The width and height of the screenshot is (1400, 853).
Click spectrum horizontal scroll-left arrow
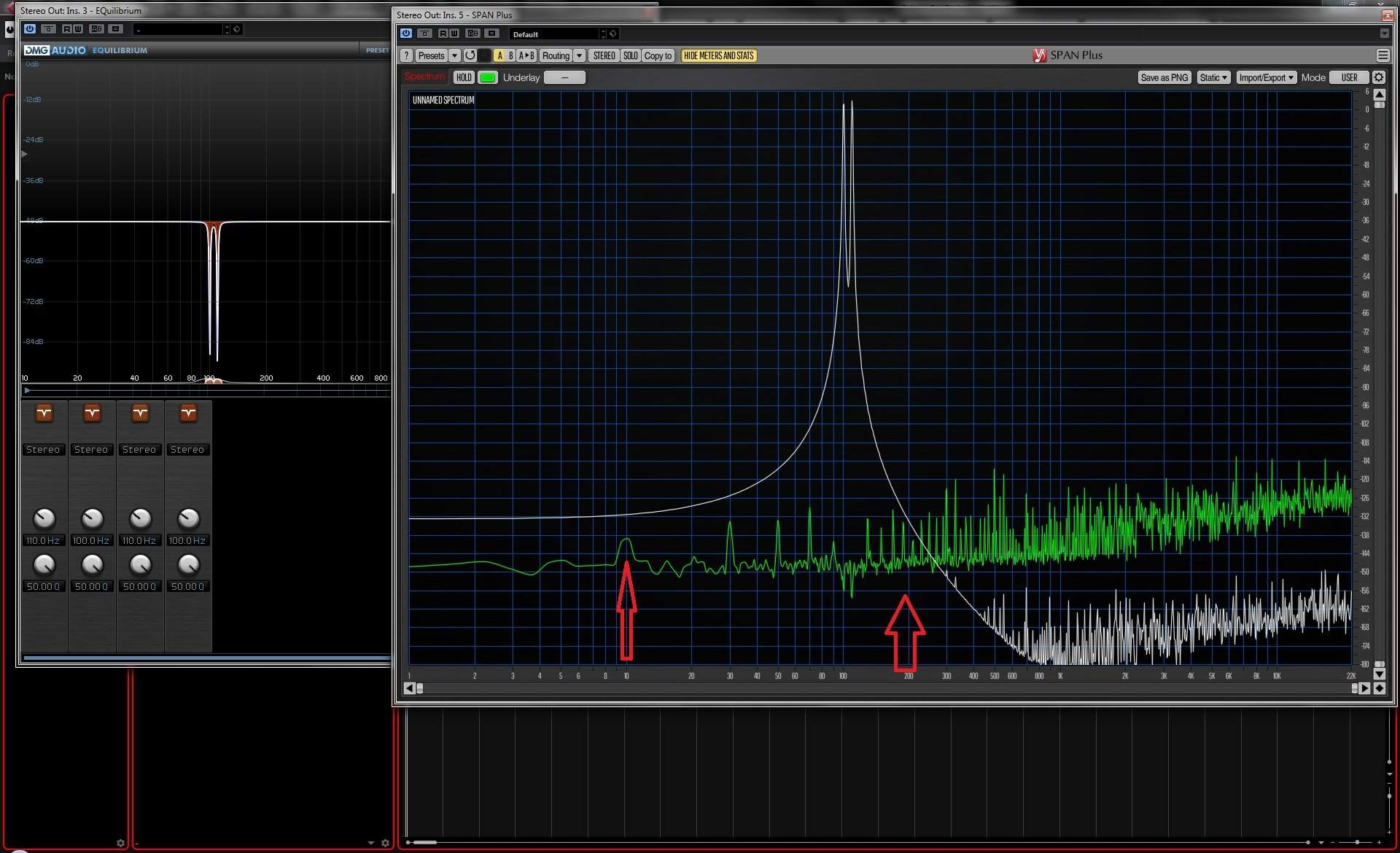pyautogui.click(x=409, y=688)
